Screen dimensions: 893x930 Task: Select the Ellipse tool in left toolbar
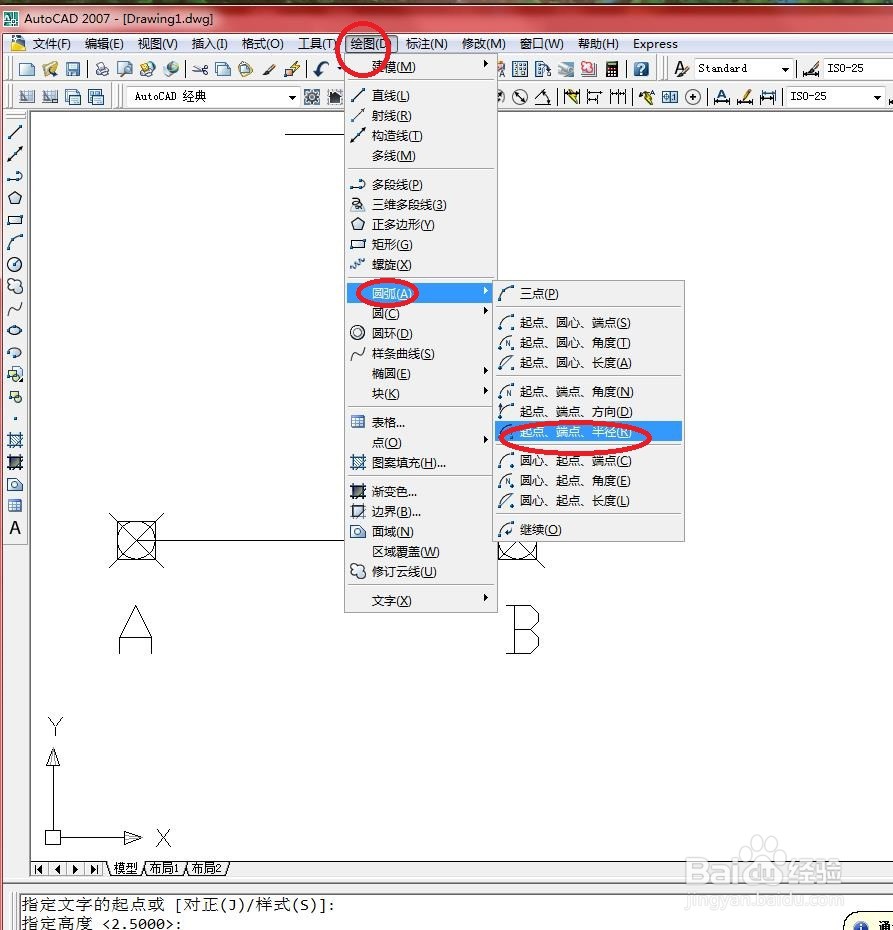click(x=15, y=330)
